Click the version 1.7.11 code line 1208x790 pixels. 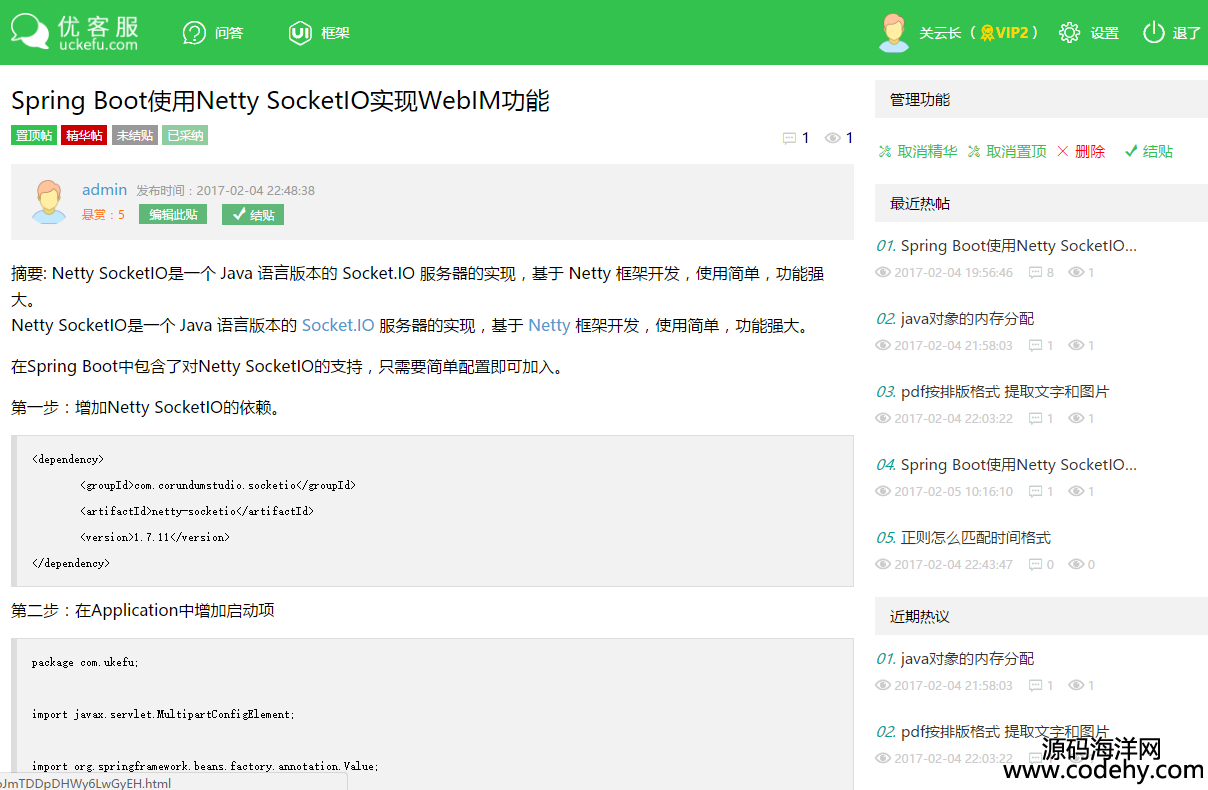point(154,537)
